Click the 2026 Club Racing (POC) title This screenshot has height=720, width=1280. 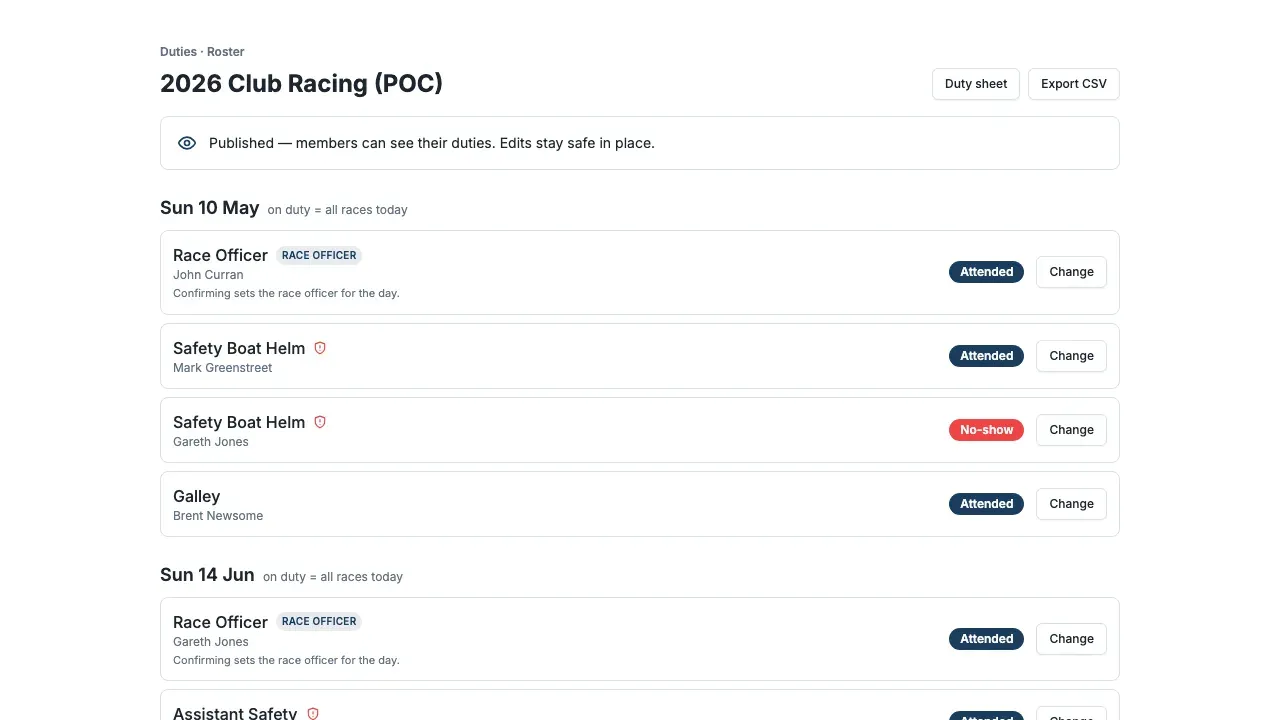tap(301, 83)
